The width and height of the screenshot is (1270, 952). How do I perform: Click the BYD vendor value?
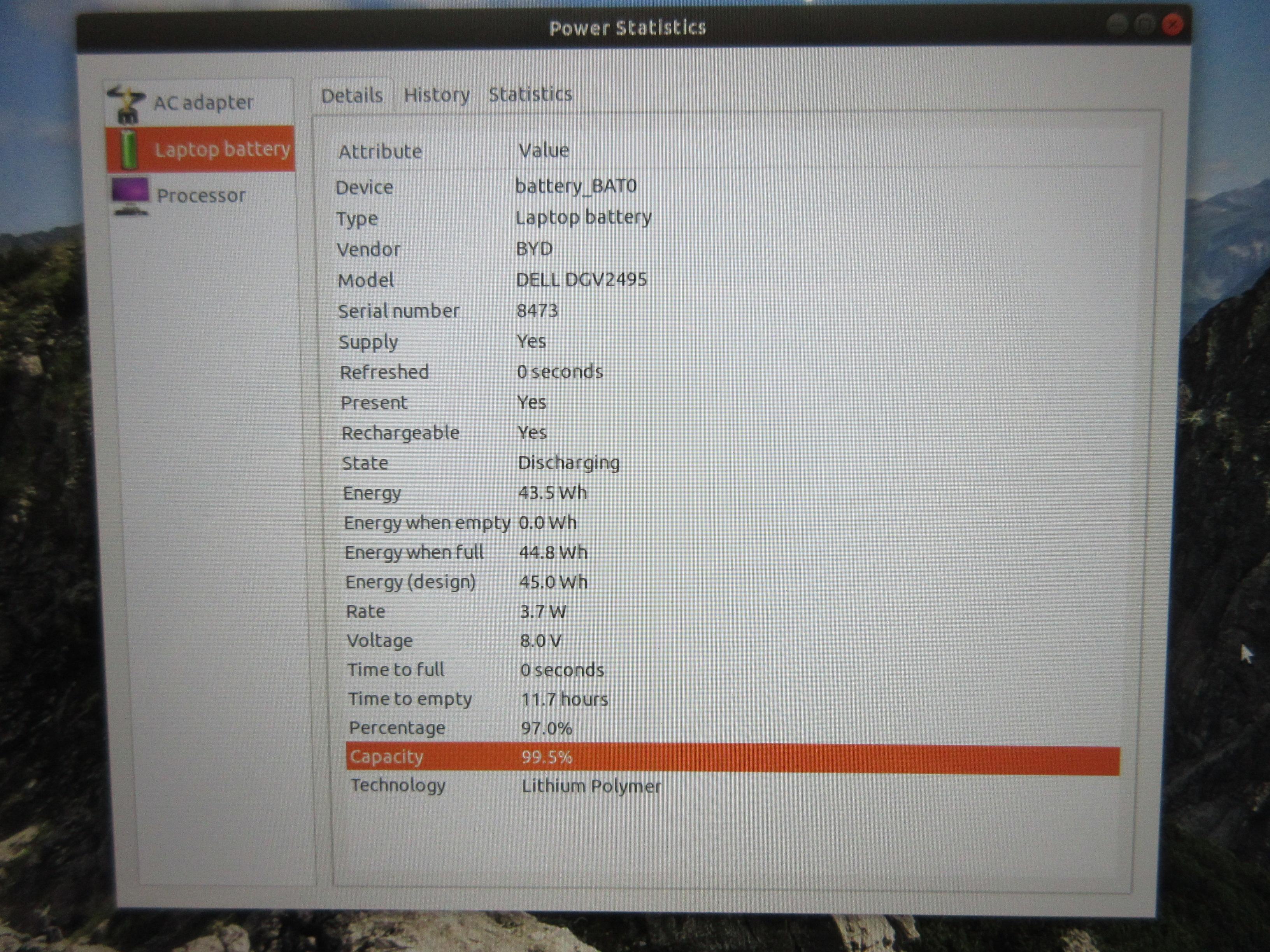click(534, 248)
